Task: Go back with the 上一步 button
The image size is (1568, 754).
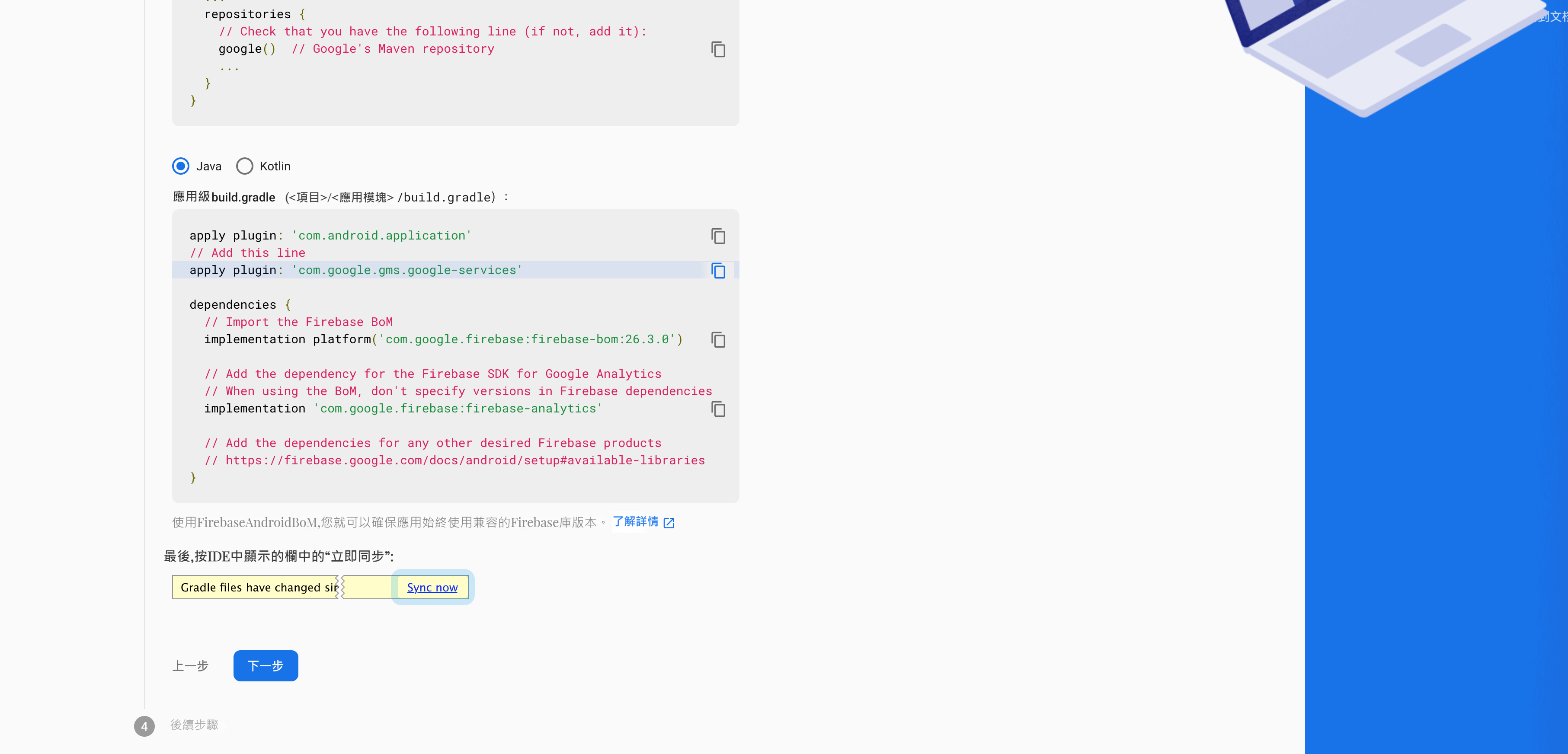Action: click(191, 666)
